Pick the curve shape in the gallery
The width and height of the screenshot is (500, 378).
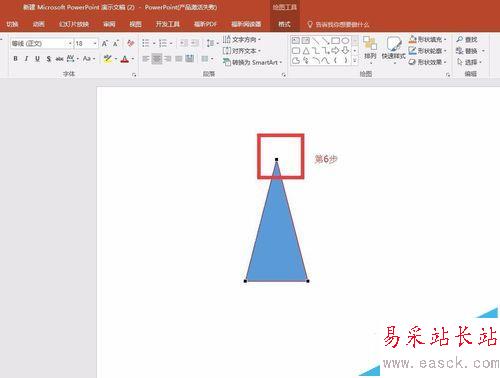tap(326, 61)
